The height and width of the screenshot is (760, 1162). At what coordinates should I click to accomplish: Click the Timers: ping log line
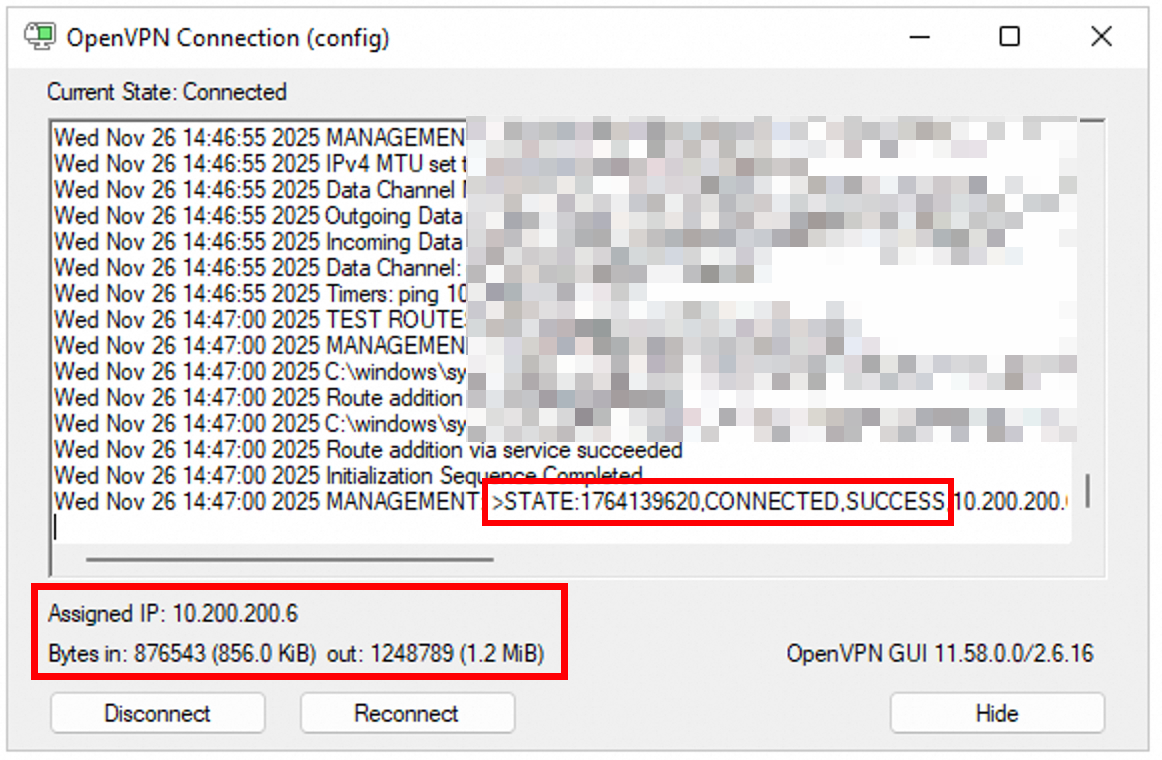pos(260,294)
